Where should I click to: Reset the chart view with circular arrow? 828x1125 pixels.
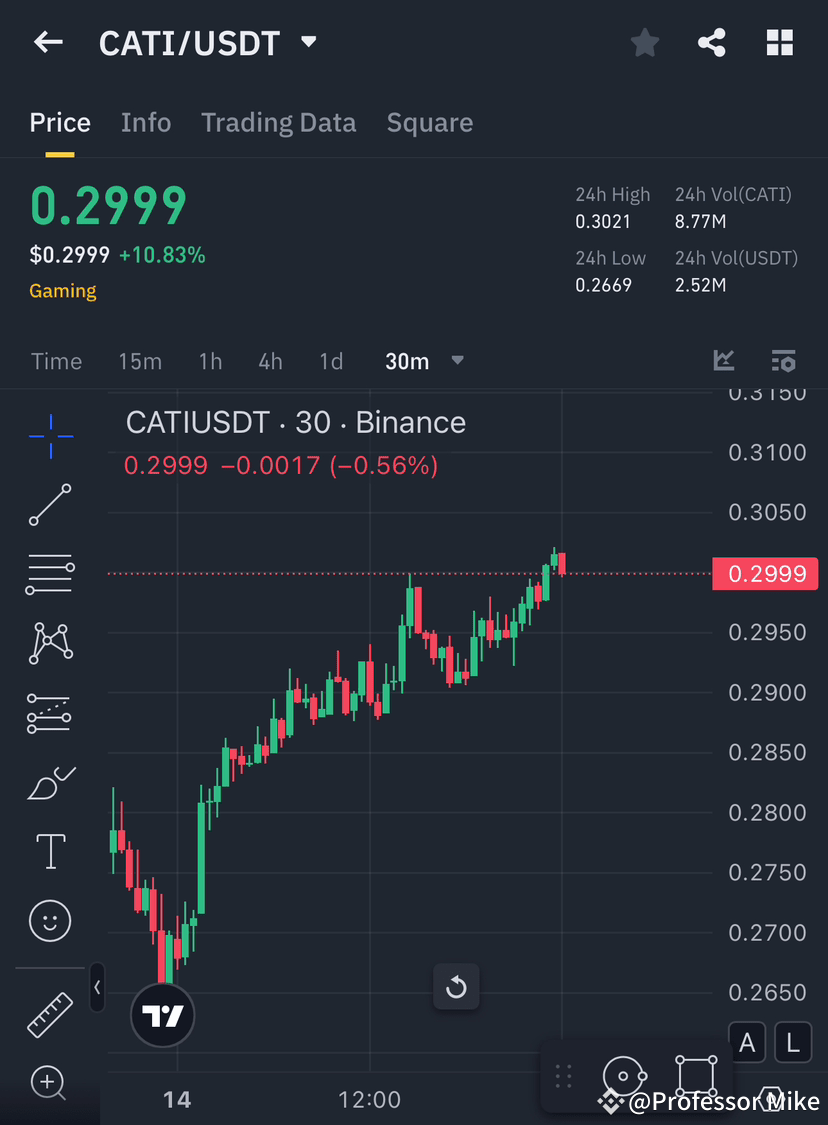point(456,987)
